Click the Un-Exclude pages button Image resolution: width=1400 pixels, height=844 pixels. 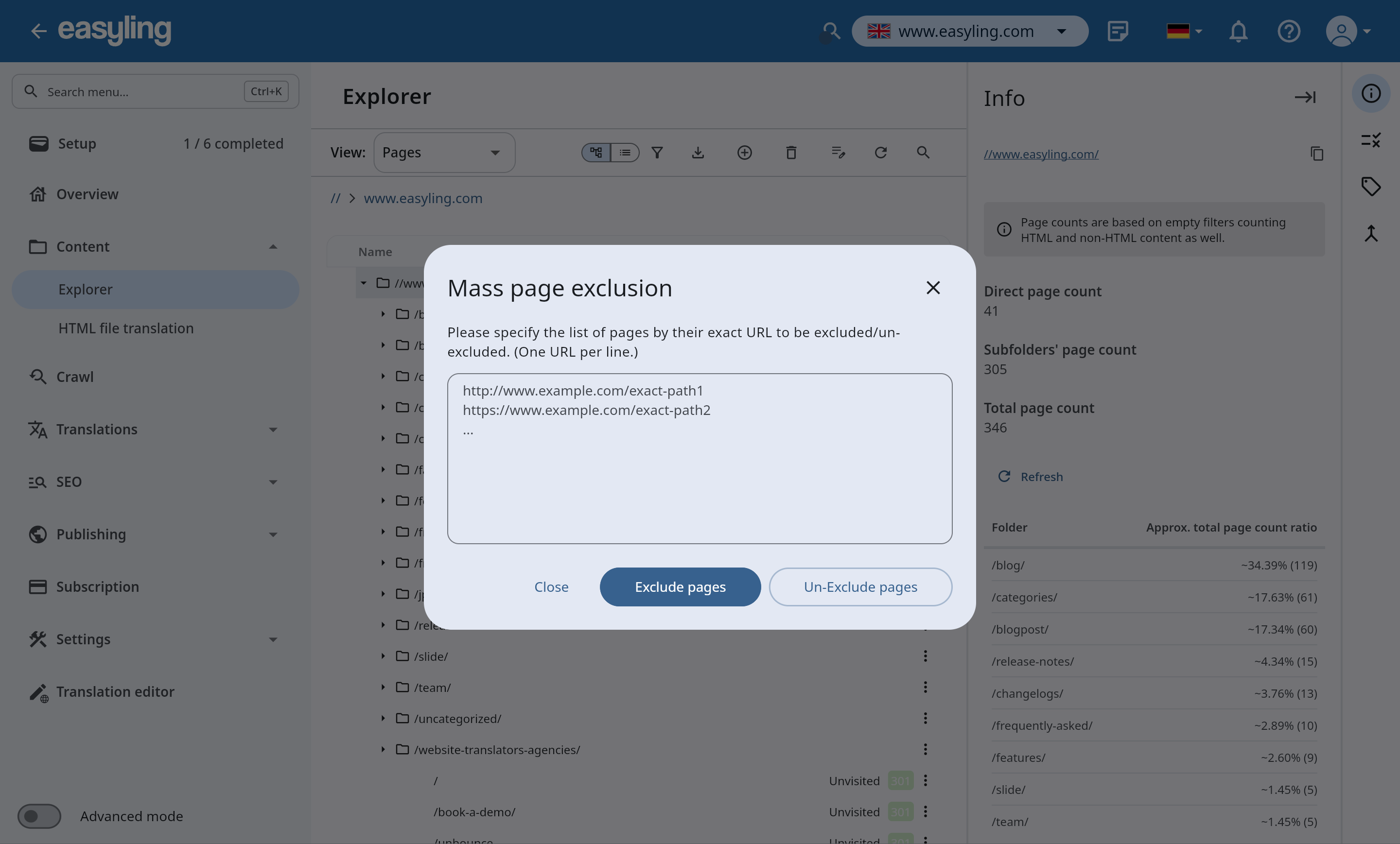point(860,586)
